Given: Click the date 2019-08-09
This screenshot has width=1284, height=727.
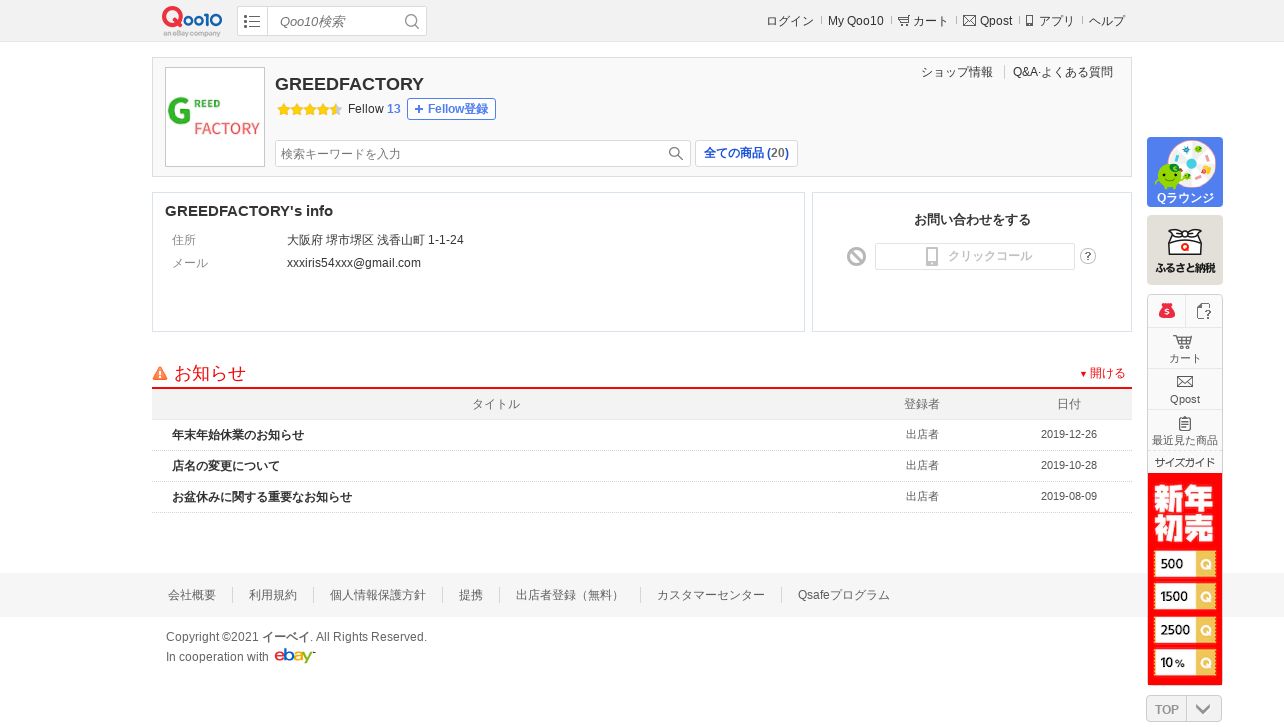Looking at the screenshot, I should (x=1069, y=497).
